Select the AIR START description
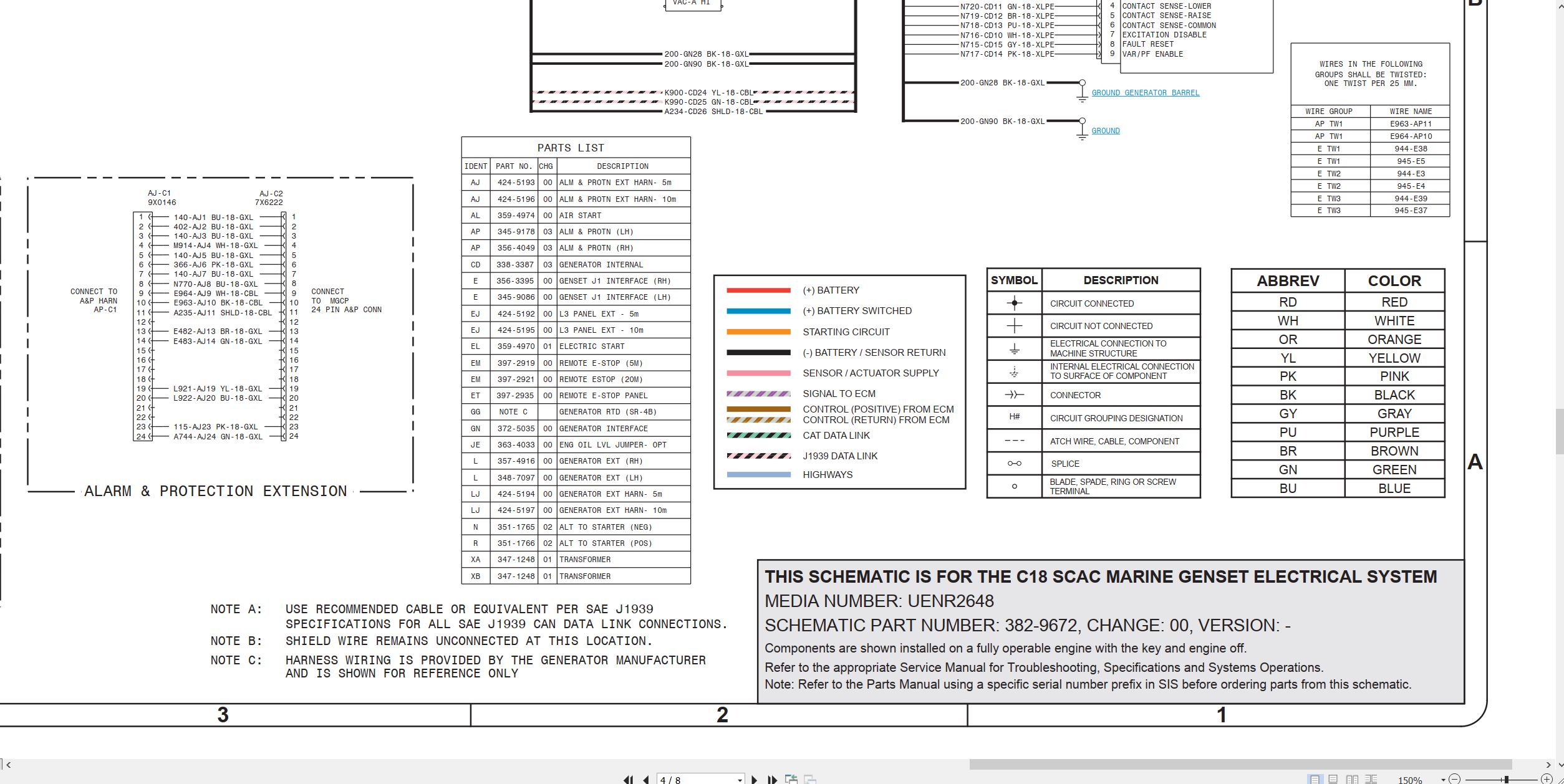The width and height of the screenshot is (1564, 784). (x=580, y=216)
